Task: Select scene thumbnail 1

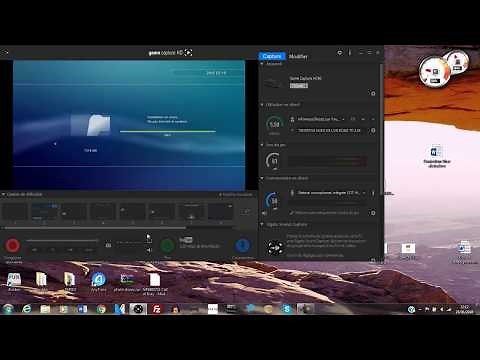Action: pos(15,212)
